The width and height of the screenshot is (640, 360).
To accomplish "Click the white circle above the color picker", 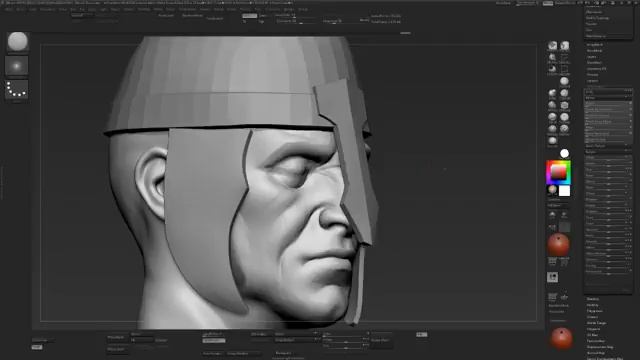I will (x=564, y=153).
